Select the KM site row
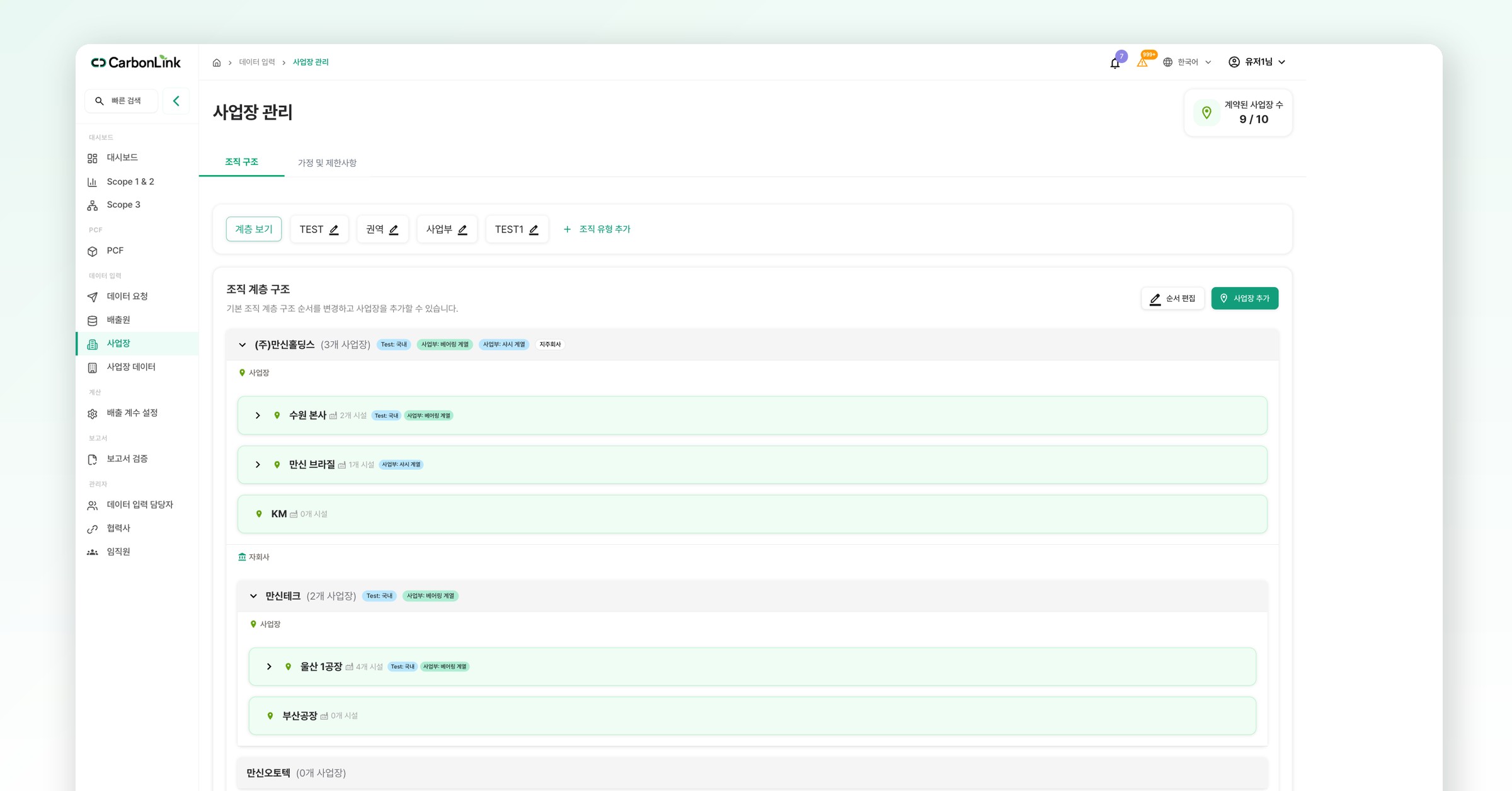Screen dimensions: 1512x791 point(752,514)
